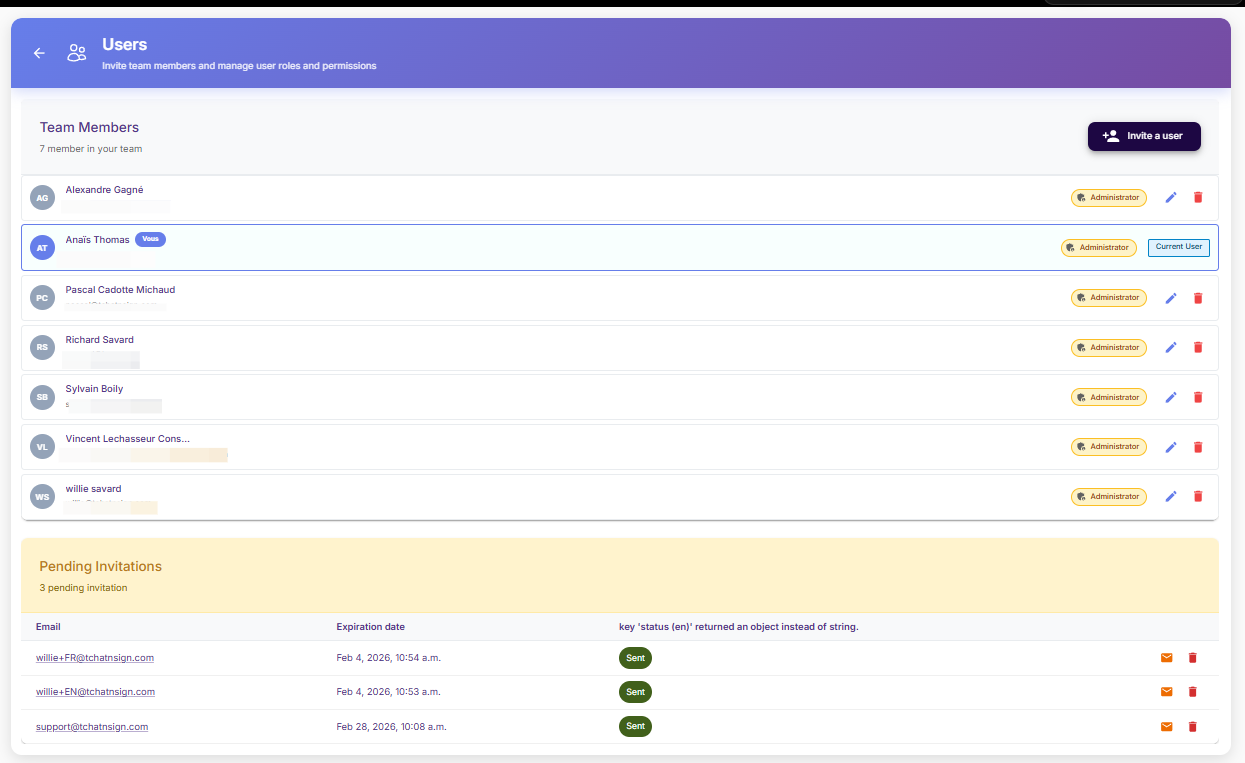Click the Team Members heading

tap(89, 127)
